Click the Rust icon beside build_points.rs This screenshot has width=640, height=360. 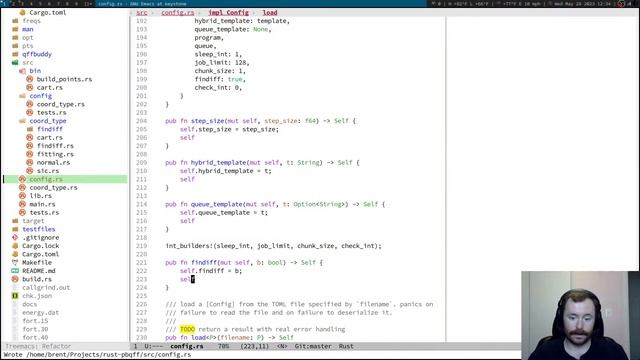29,79
